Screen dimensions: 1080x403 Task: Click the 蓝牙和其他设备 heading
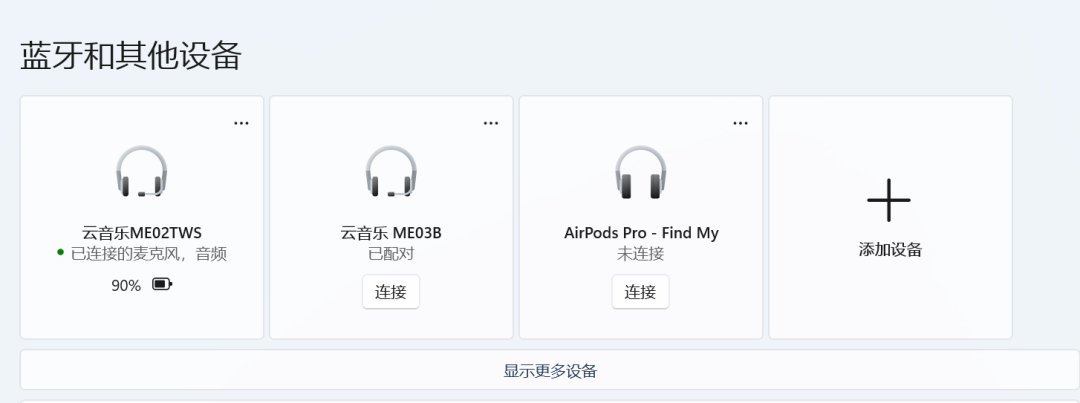coord(131,56)
